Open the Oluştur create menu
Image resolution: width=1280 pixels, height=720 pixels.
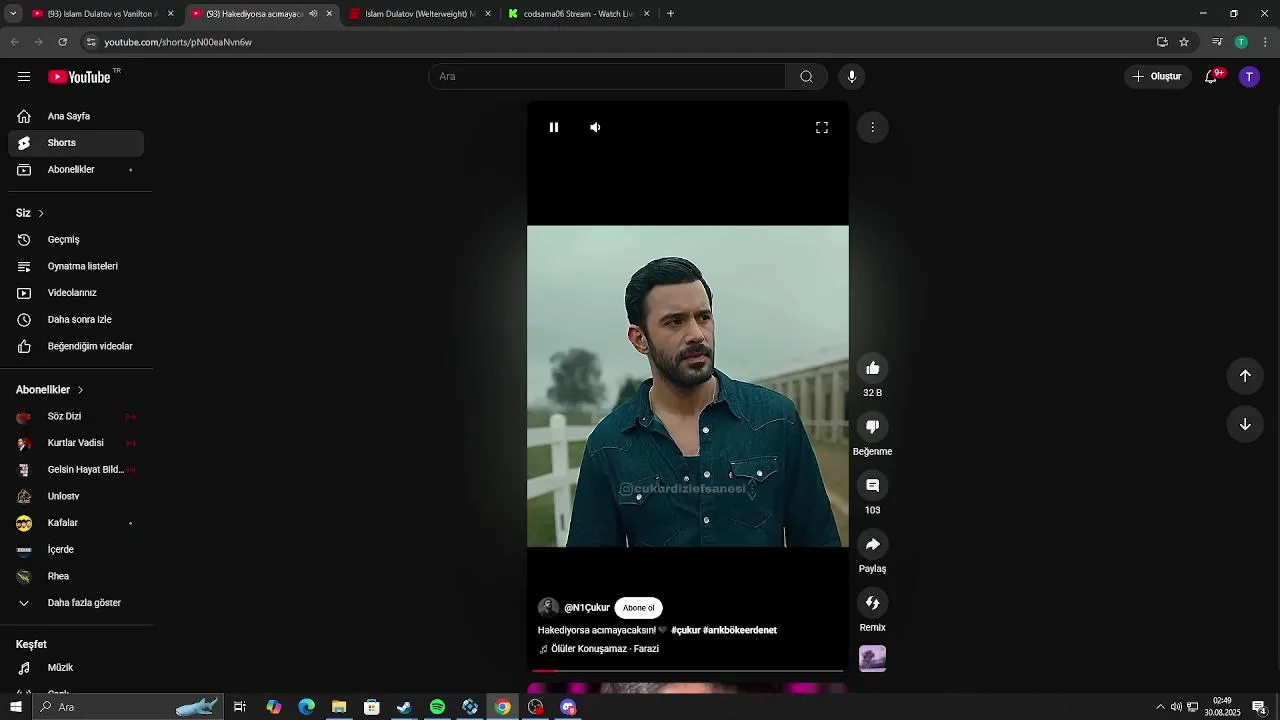click(1157, 77)
